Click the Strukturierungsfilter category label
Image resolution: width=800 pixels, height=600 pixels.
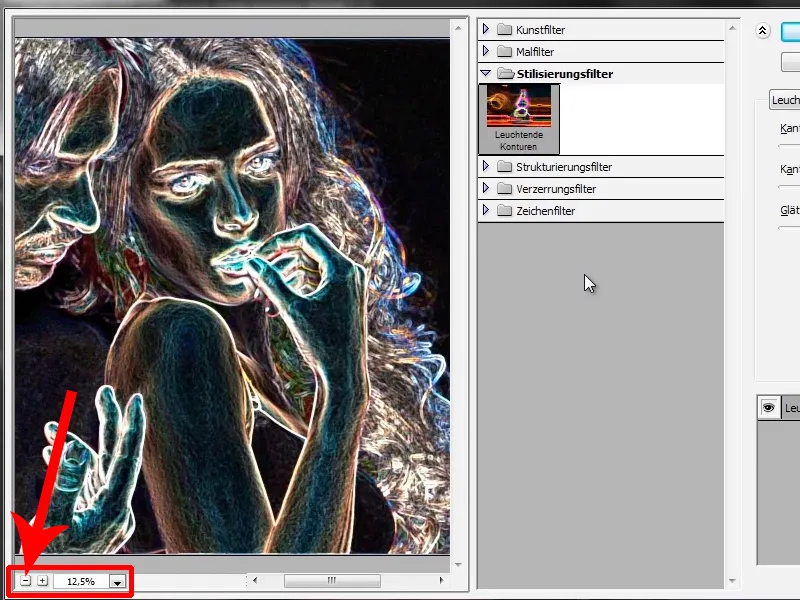[564, 167]
